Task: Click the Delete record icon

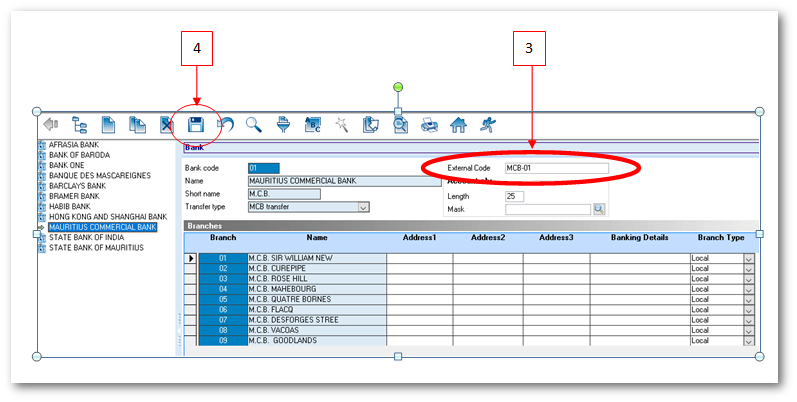Action: pyautogui.click(x=167, y=125)
